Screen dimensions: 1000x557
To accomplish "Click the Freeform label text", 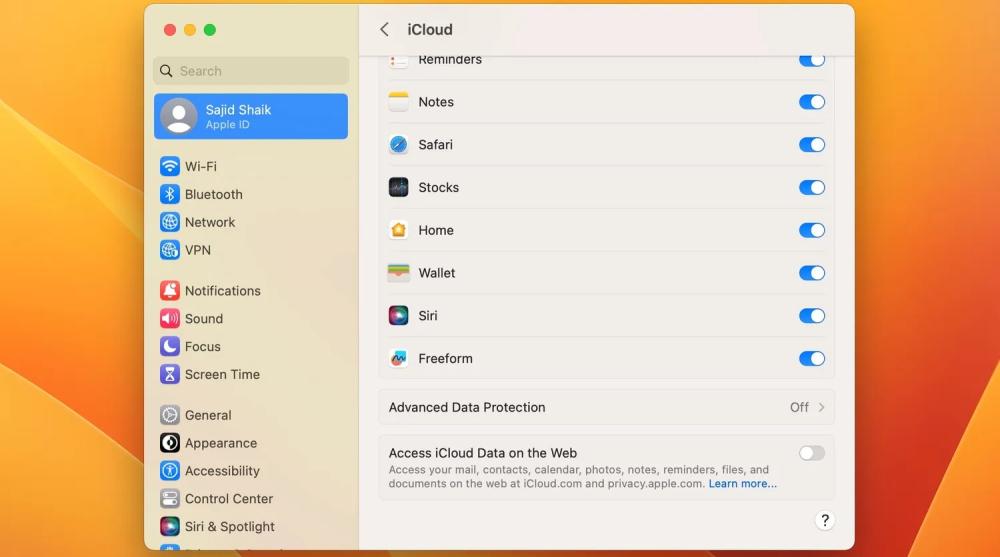I will (x=445, y=359).
